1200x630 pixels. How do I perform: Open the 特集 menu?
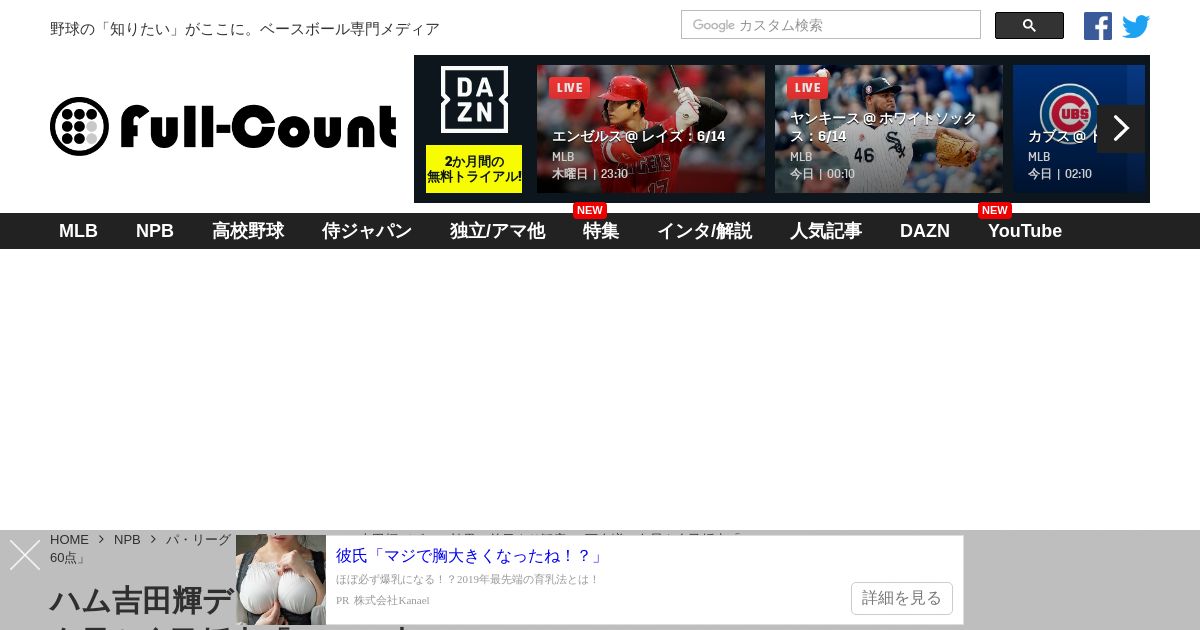click(x=601, y=231)
